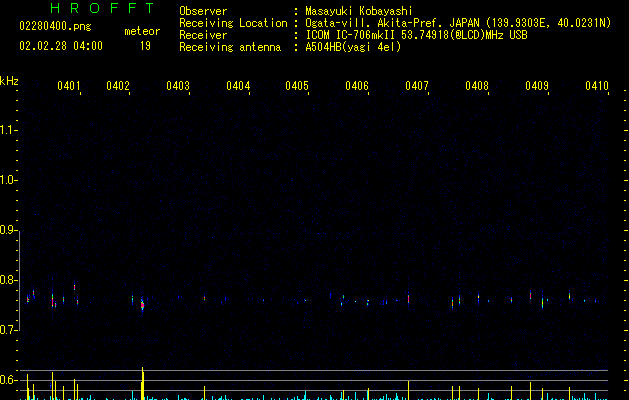629x400 pixels.
Task: Click the meteor count value 19
Action: (x=145, y=46)
